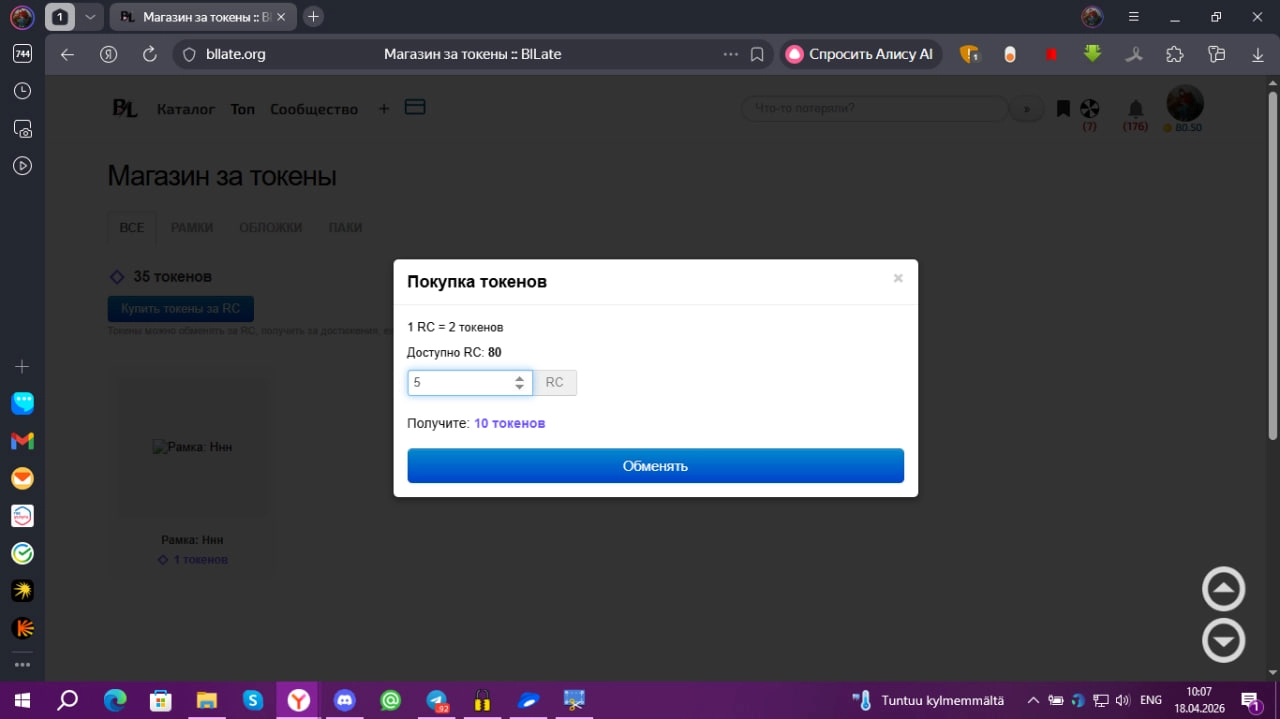The width and height of the screenshot is (1280, 719).
Task: Click the Обменять exchange button
Action: [x=655, y=466]
